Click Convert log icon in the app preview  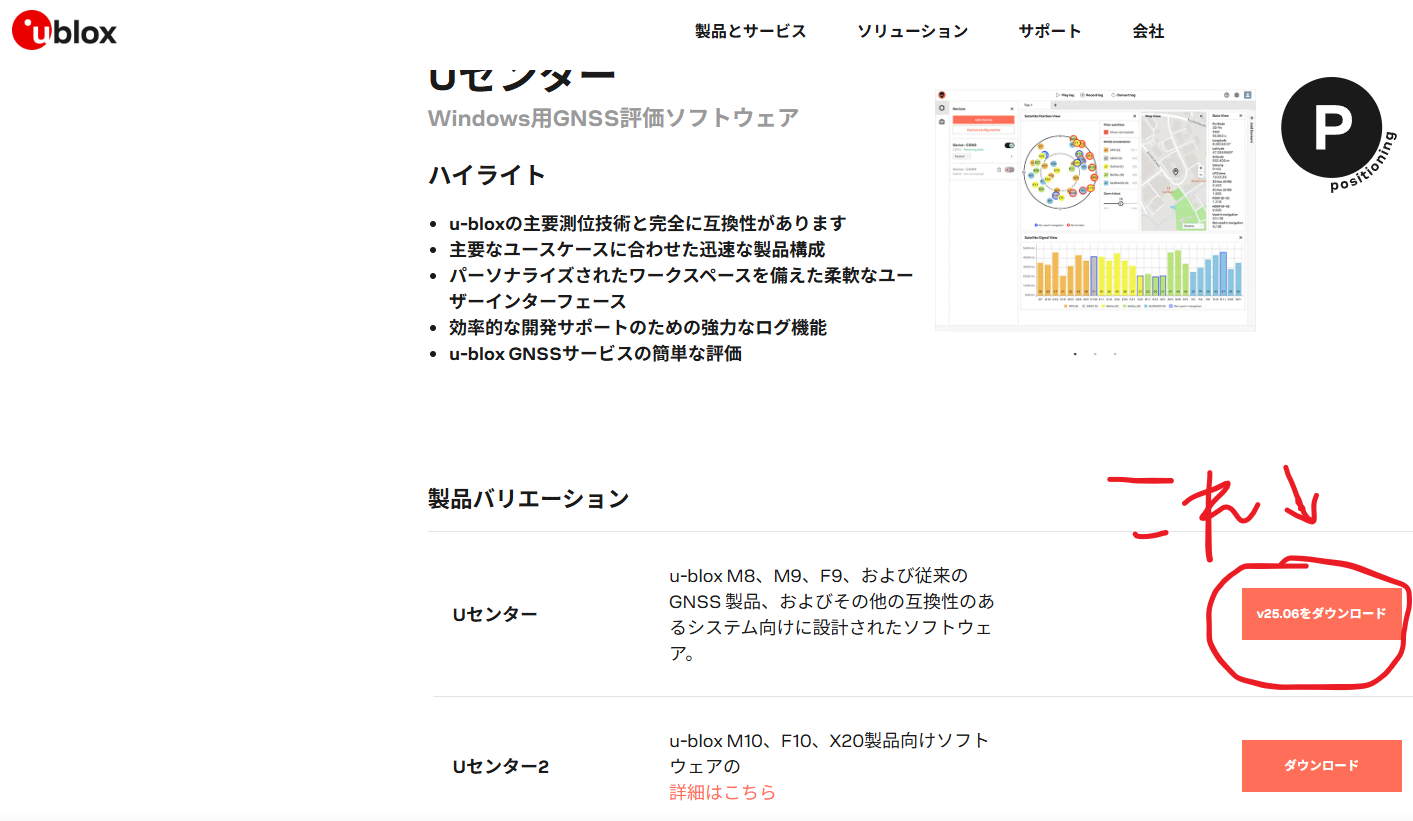point(1114,95)
